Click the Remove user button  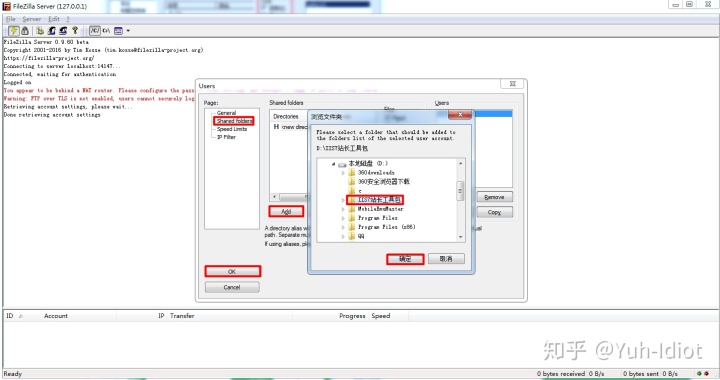click(494, 197)
